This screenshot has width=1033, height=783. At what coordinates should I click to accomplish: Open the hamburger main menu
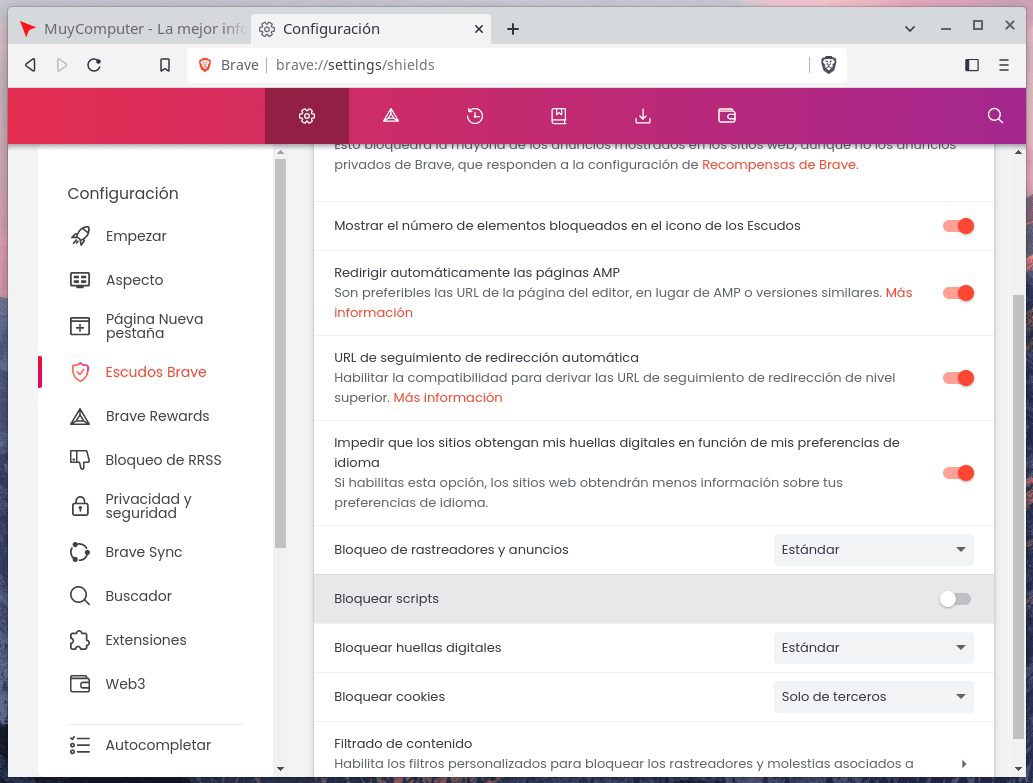[x=1003, y=65]
